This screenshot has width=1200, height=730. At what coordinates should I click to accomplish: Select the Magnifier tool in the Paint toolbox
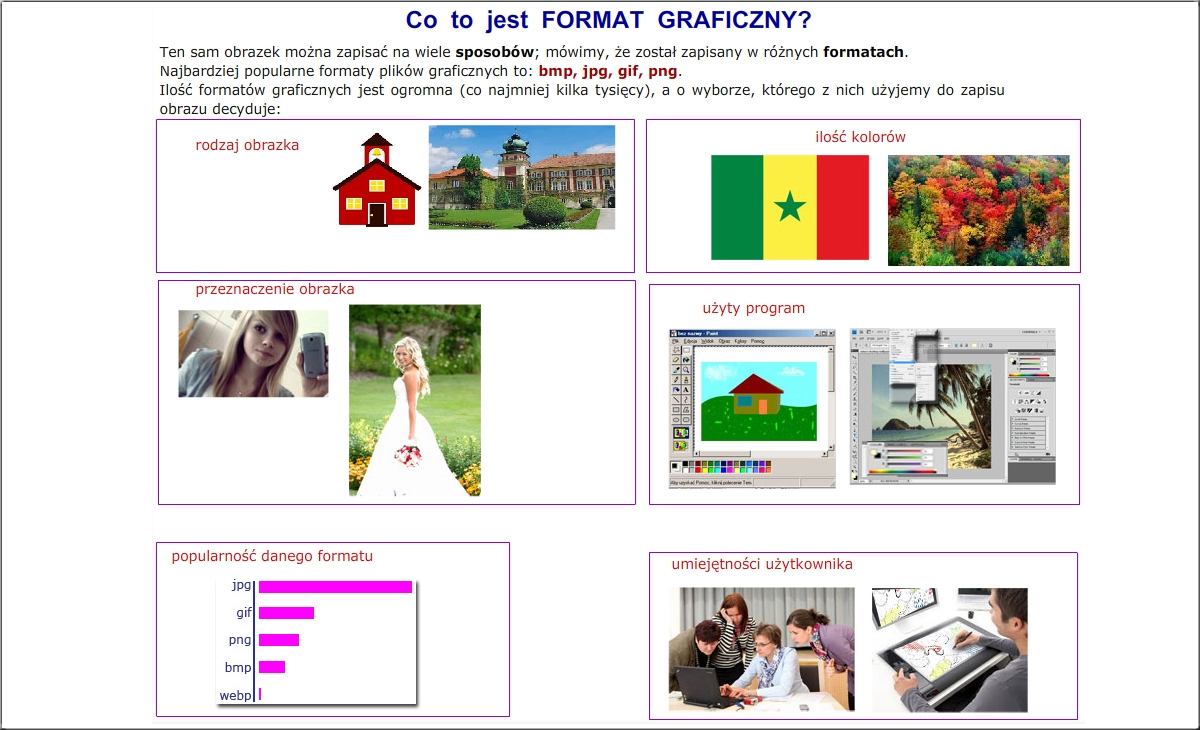[x=687, y=369]
